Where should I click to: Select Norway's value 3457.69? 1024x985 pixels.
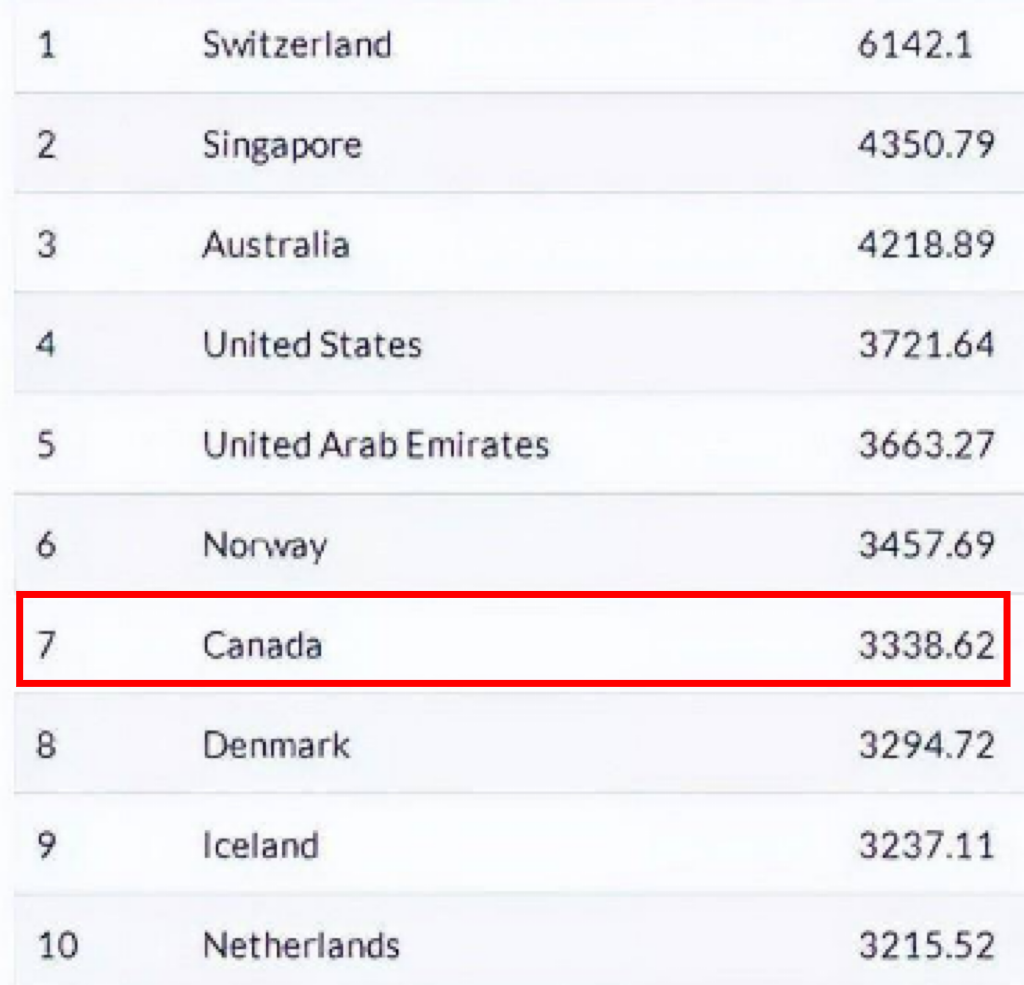tap(927, 545)
